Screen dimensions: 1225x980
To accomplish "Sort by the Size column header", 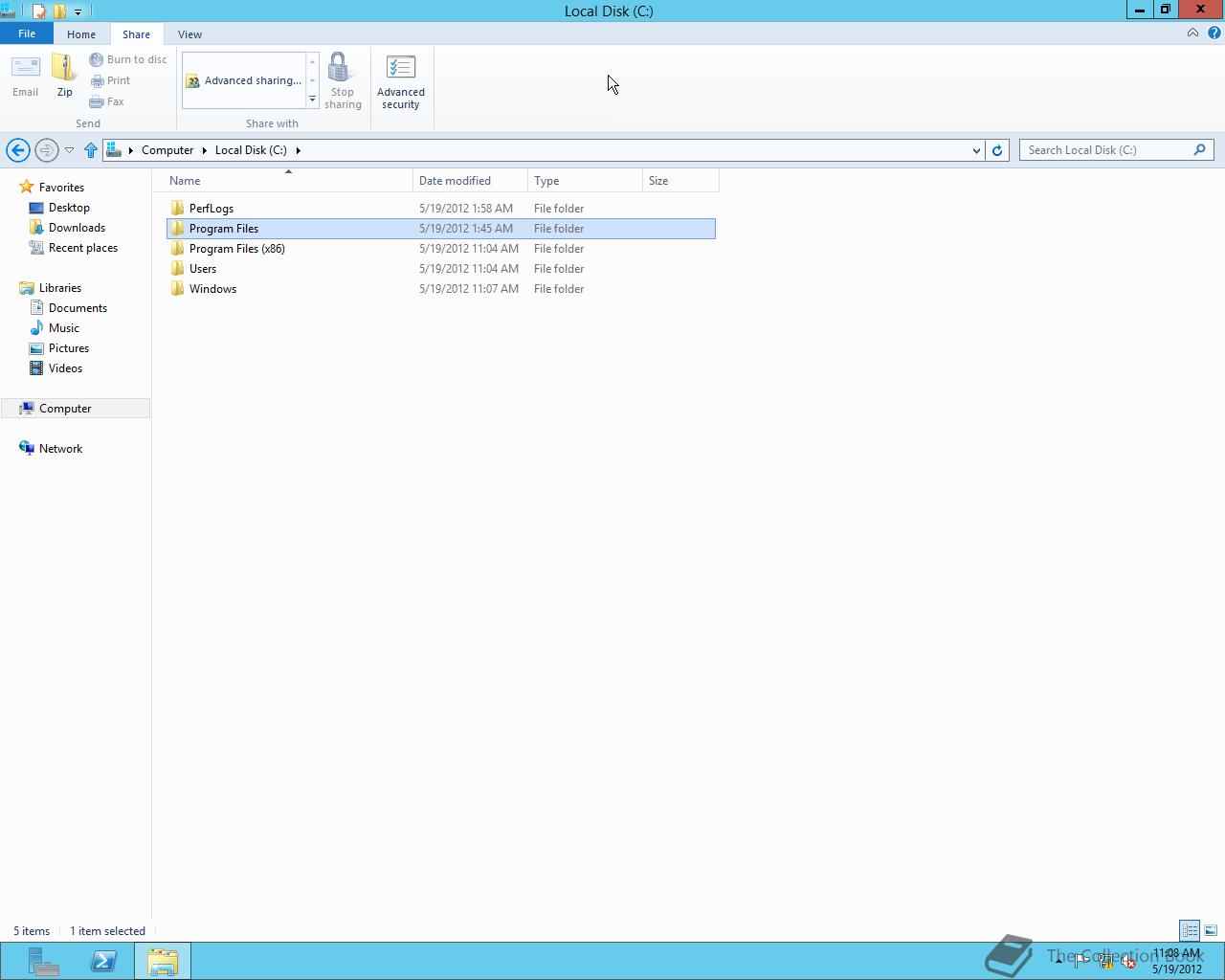I will pyautogui.click(x=680, y=181).
